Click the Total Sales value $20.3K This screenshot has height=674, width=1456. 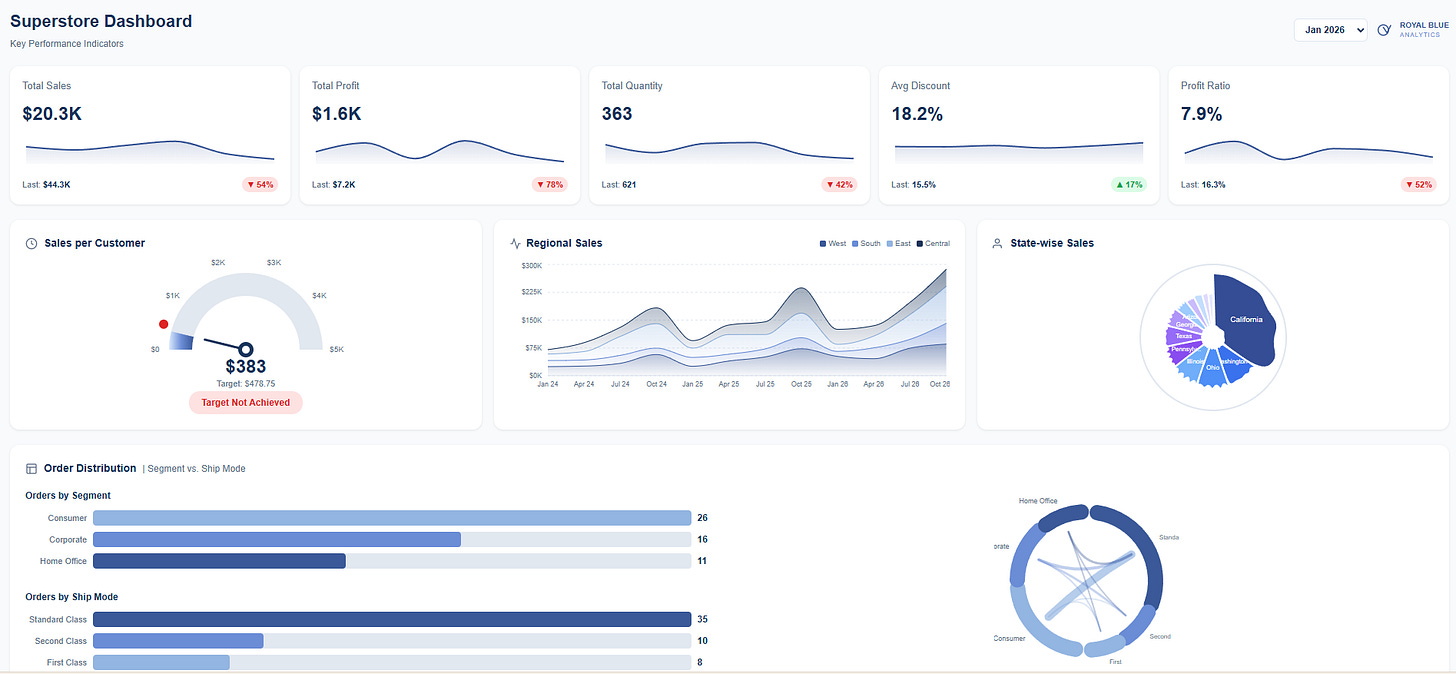pyautogui.click(x=52, y=114)
